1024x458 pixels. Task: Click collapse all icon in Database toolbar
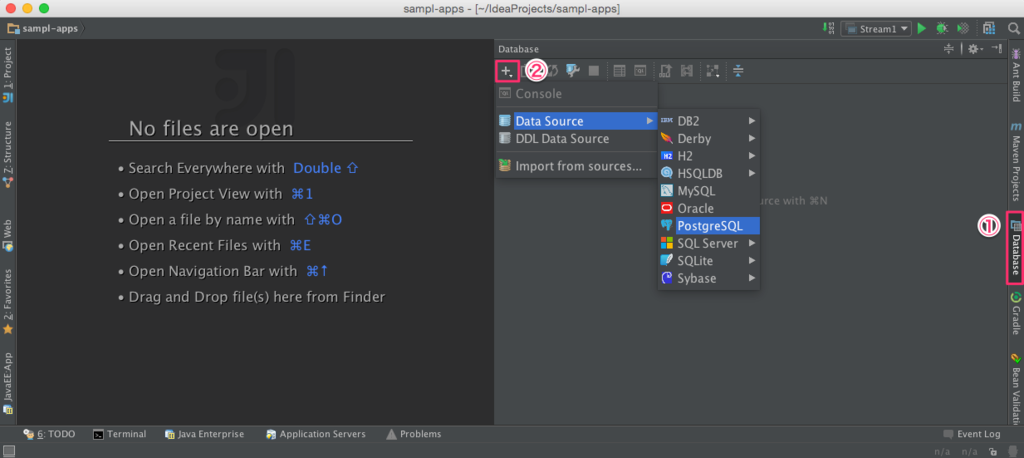738,71
